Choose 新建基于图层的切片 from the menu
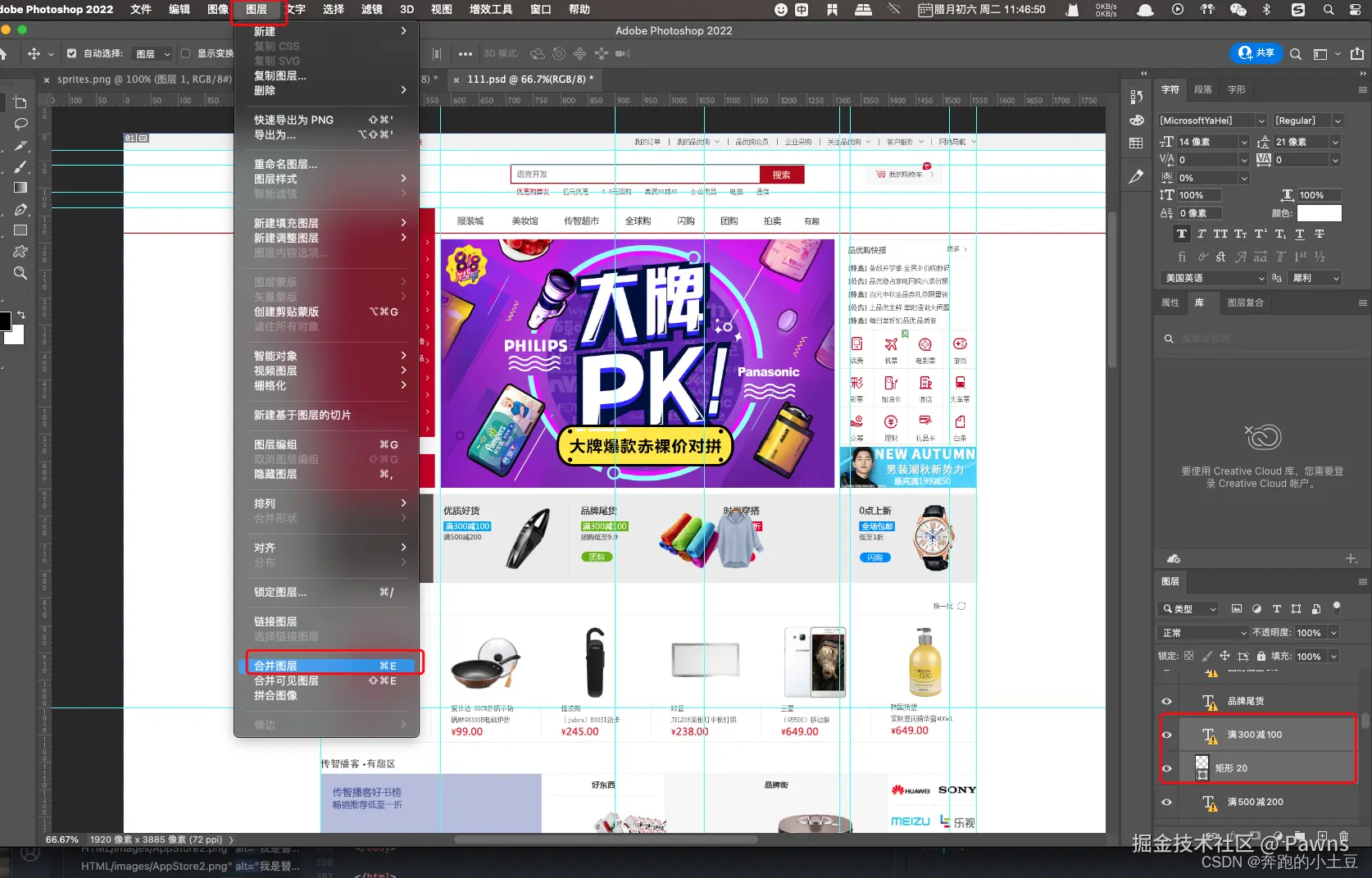Image resolution: width=1372 pixels, height=878 pixels. (x=299, y=415)
